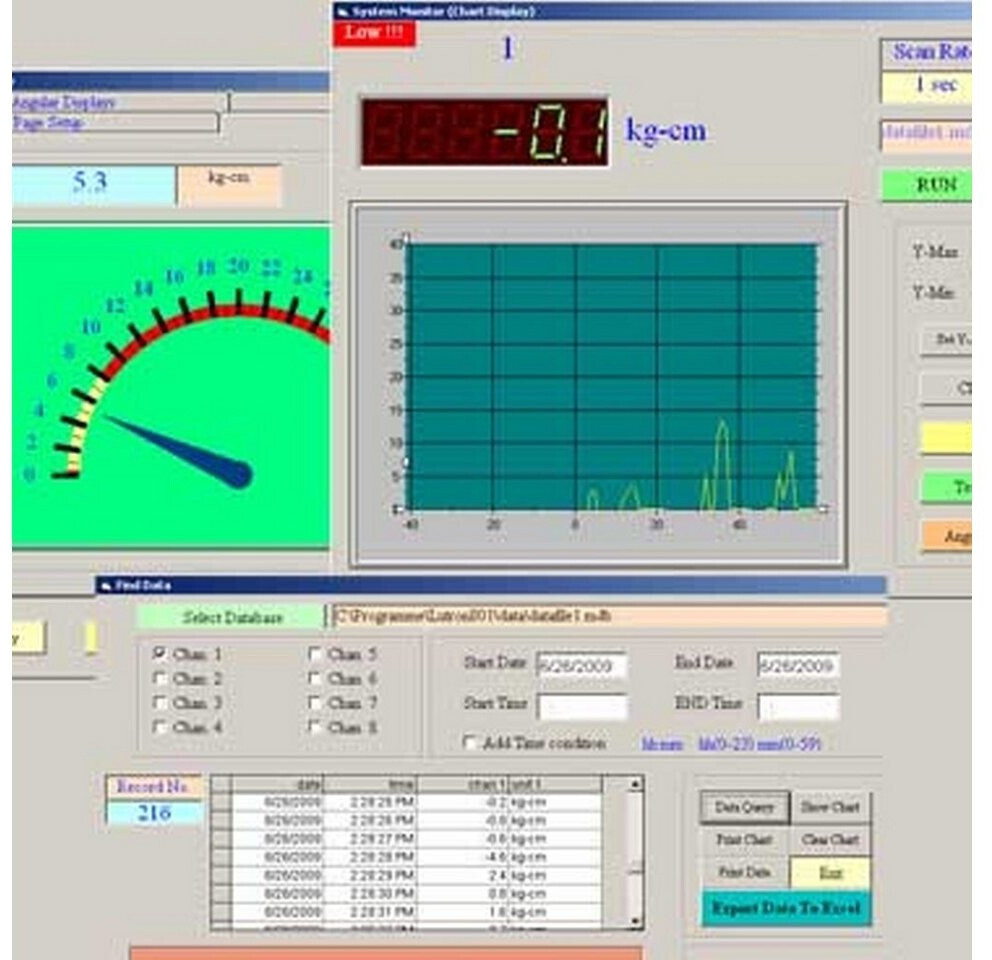Click the 1 sec scan rate field
The width and height of the screenshot is (992, 960).
927,86
